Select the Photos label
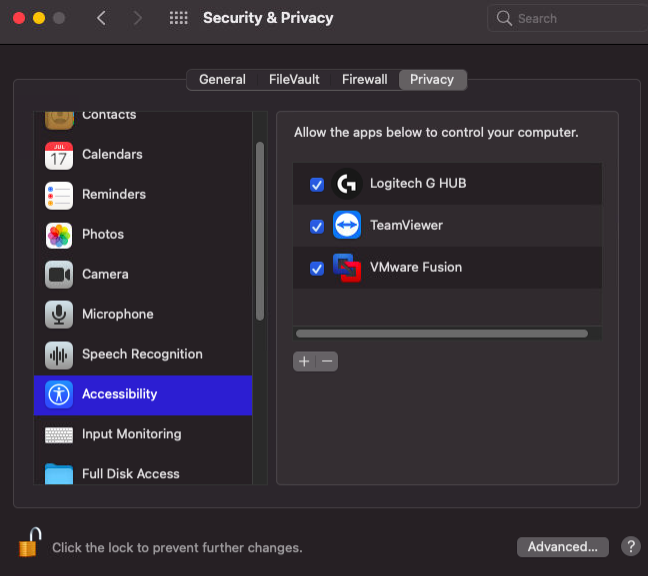The height and width of the screenshot is (576, 648). tap(103, 234)
